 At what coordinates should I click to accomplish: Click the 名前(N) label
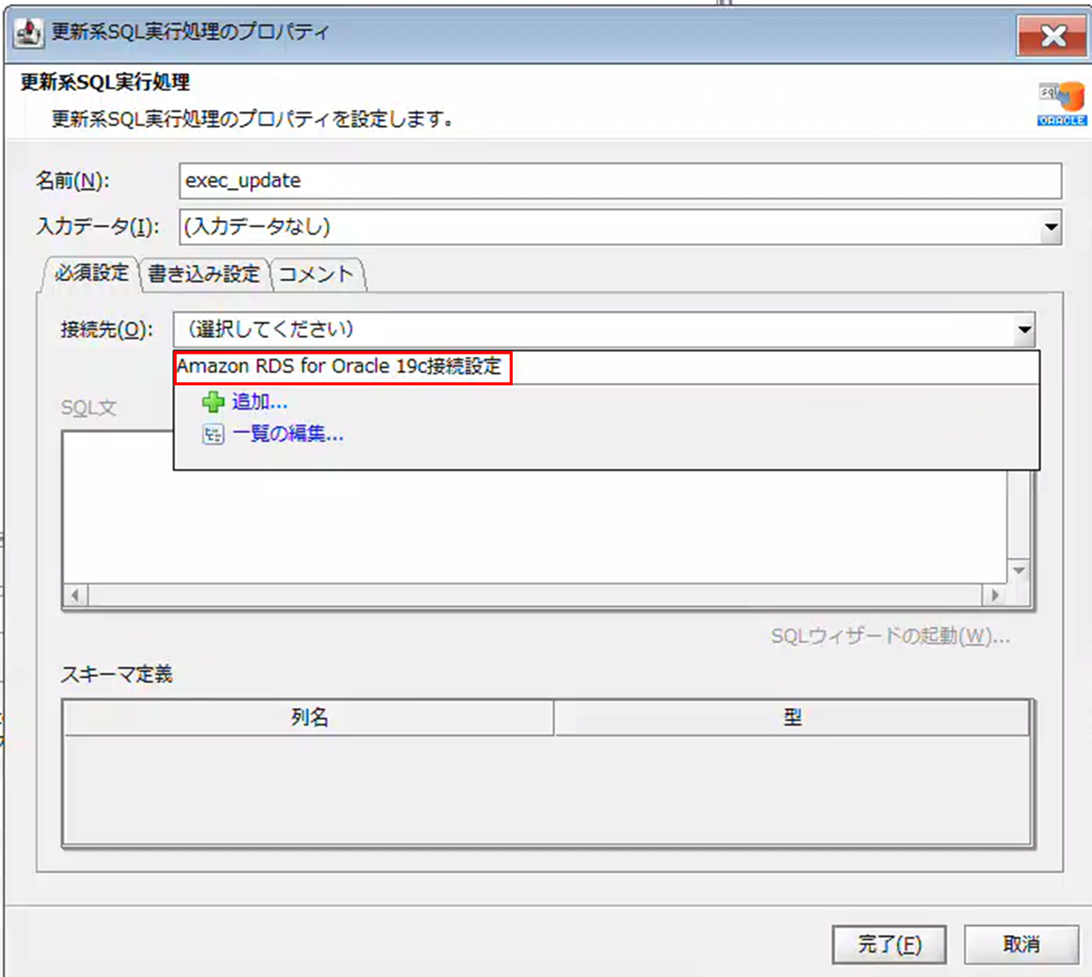[72, 181]
